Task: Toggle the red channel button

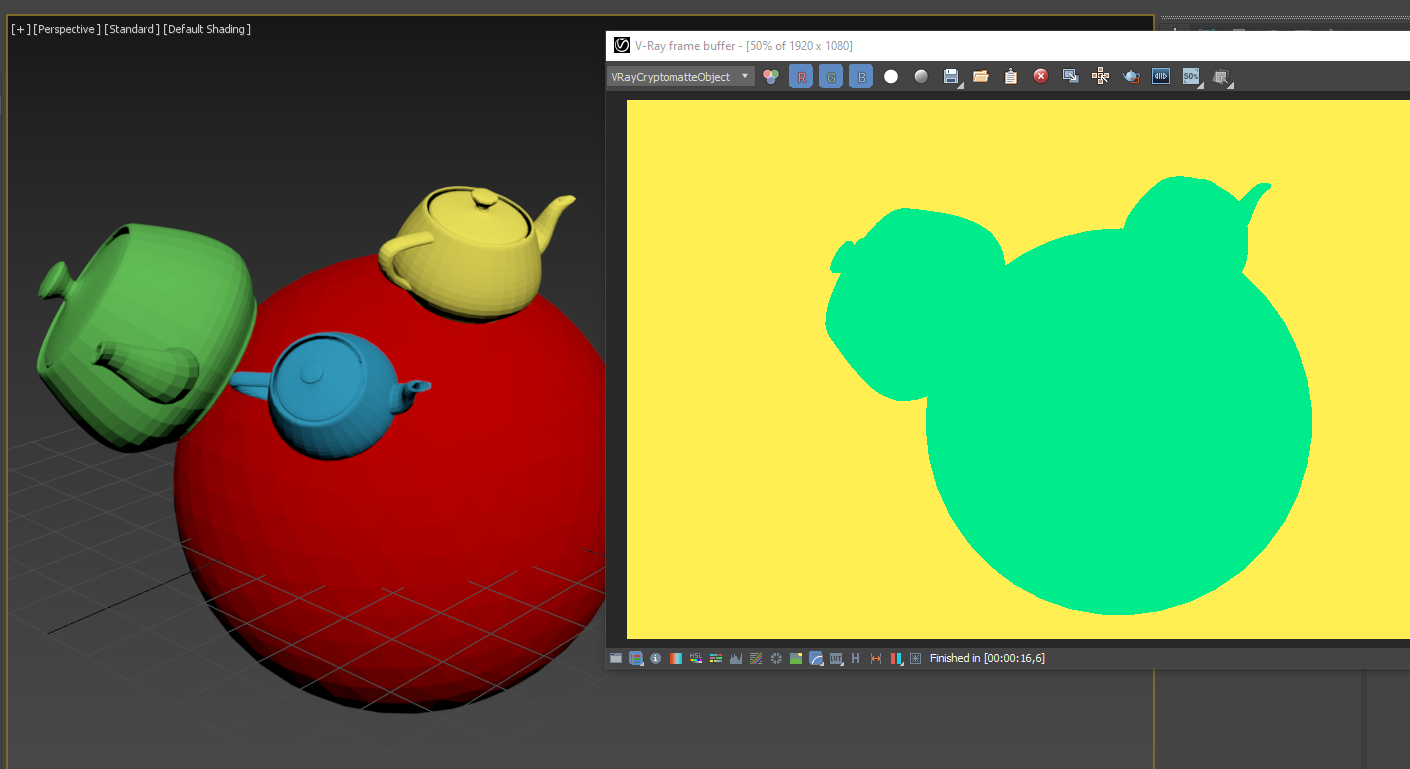Action: (801, 77)
